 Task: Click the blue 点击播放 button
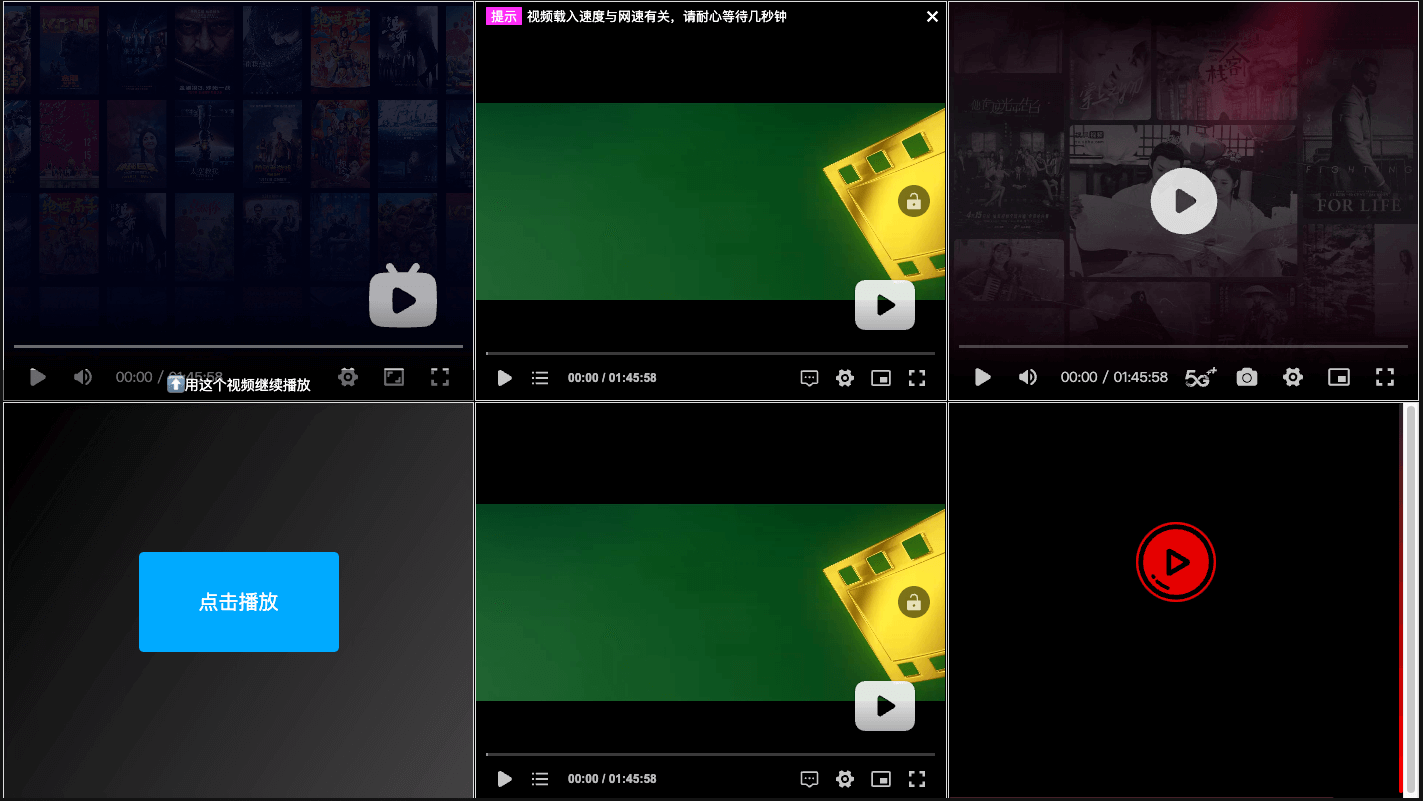click(239, 602)
